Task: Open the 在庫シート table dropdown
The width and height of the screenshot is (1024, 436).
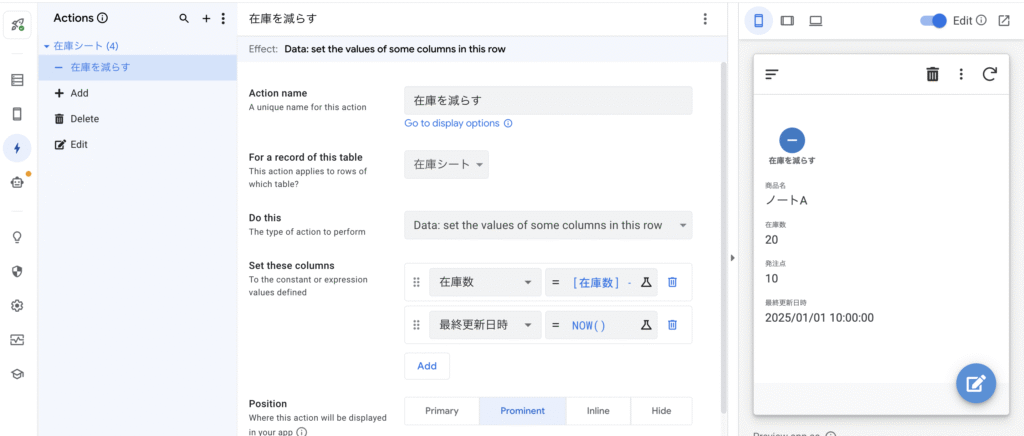Action: tap(446, 165)
